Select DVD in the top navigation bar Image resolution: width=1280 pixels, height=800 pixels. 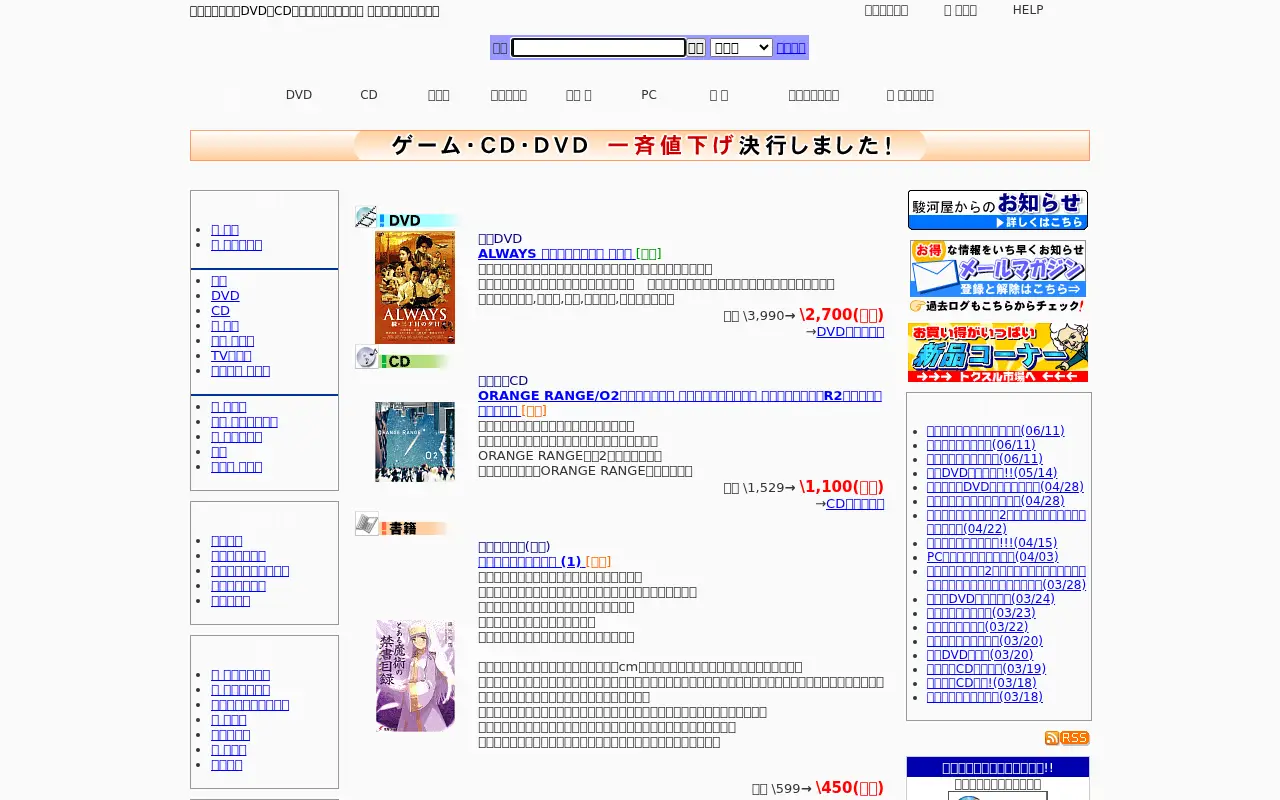[x=299, y=95]
